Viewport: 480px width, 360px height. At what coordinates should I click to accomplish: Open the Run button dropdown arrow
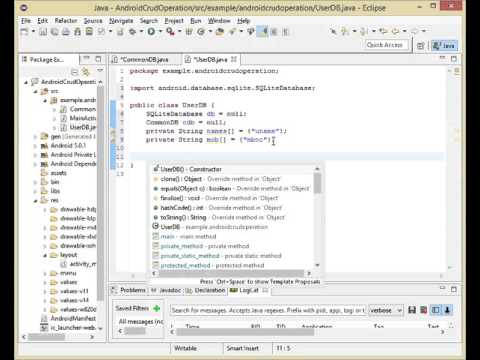160,32
